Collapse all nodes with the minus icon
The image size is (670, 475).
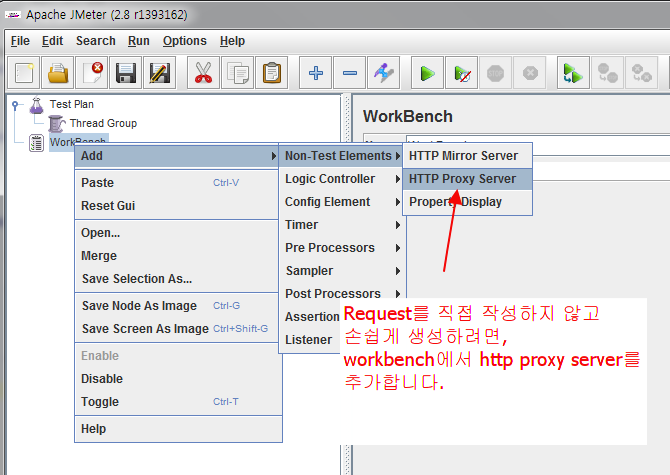pos(350,73)
